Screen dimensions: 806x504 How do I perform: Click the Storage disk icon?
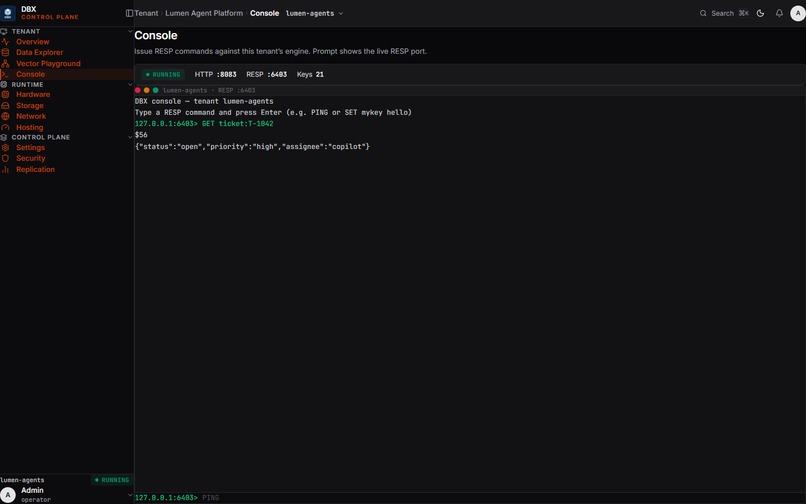[5, 105]
